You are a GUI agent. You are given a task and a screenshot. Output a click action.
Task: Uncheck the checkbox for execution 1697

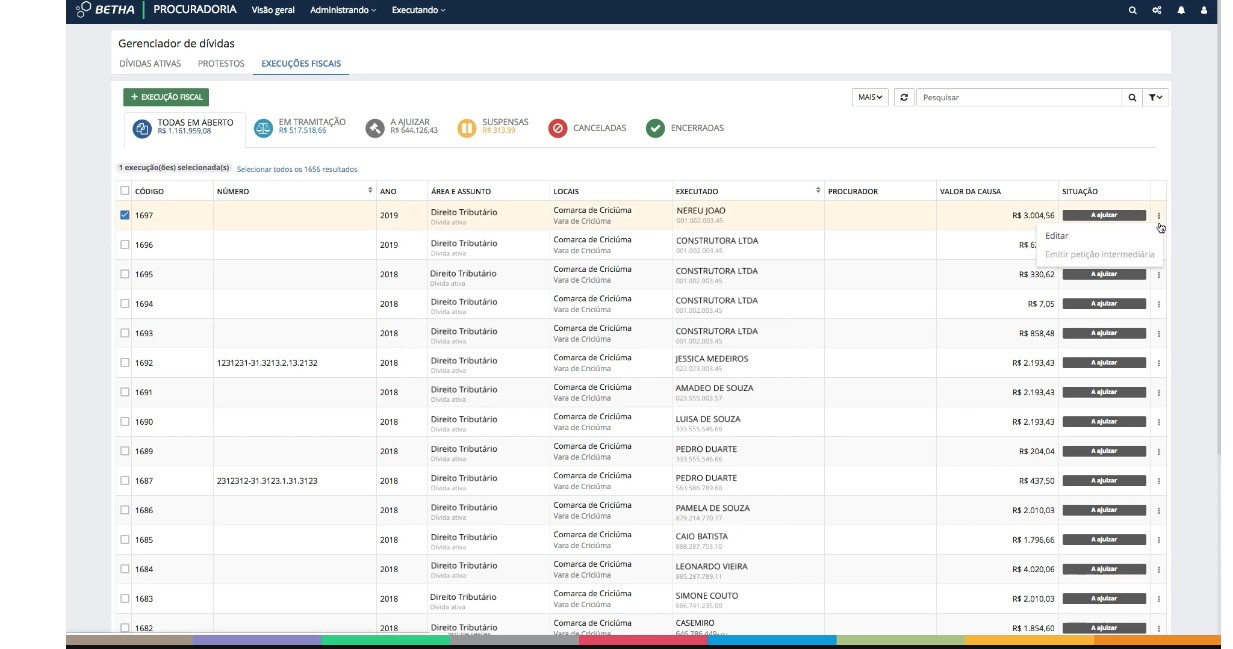click(x=125, y=215)
